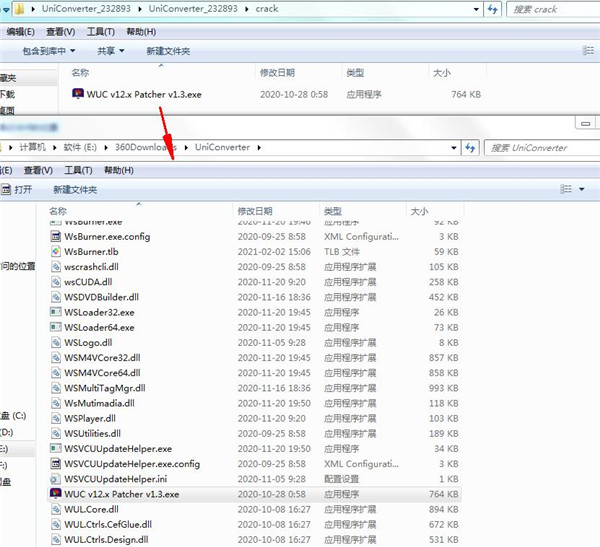This screenshot has height=547, width=600.
Task: Open 帮助(H) menu in crack window
Action: (x=141, y=32)
